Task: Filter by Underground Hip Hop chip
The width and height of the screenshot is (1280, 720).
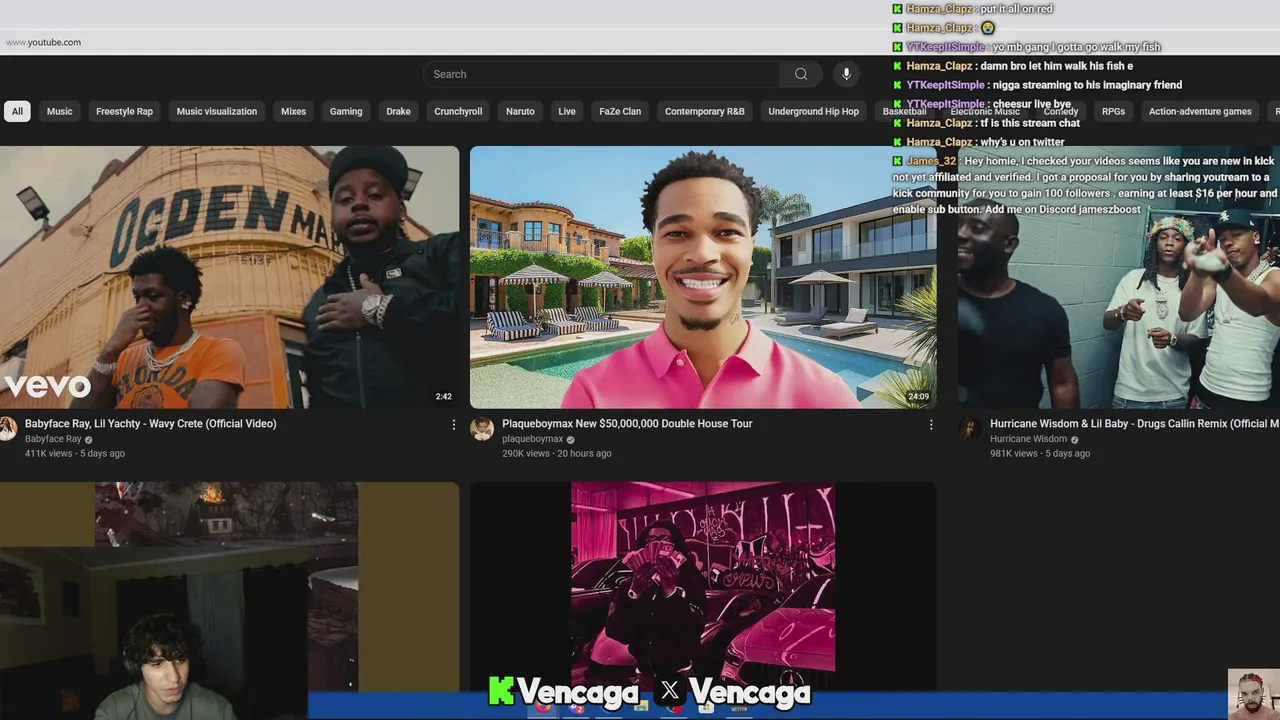Action: pos(813,112)
